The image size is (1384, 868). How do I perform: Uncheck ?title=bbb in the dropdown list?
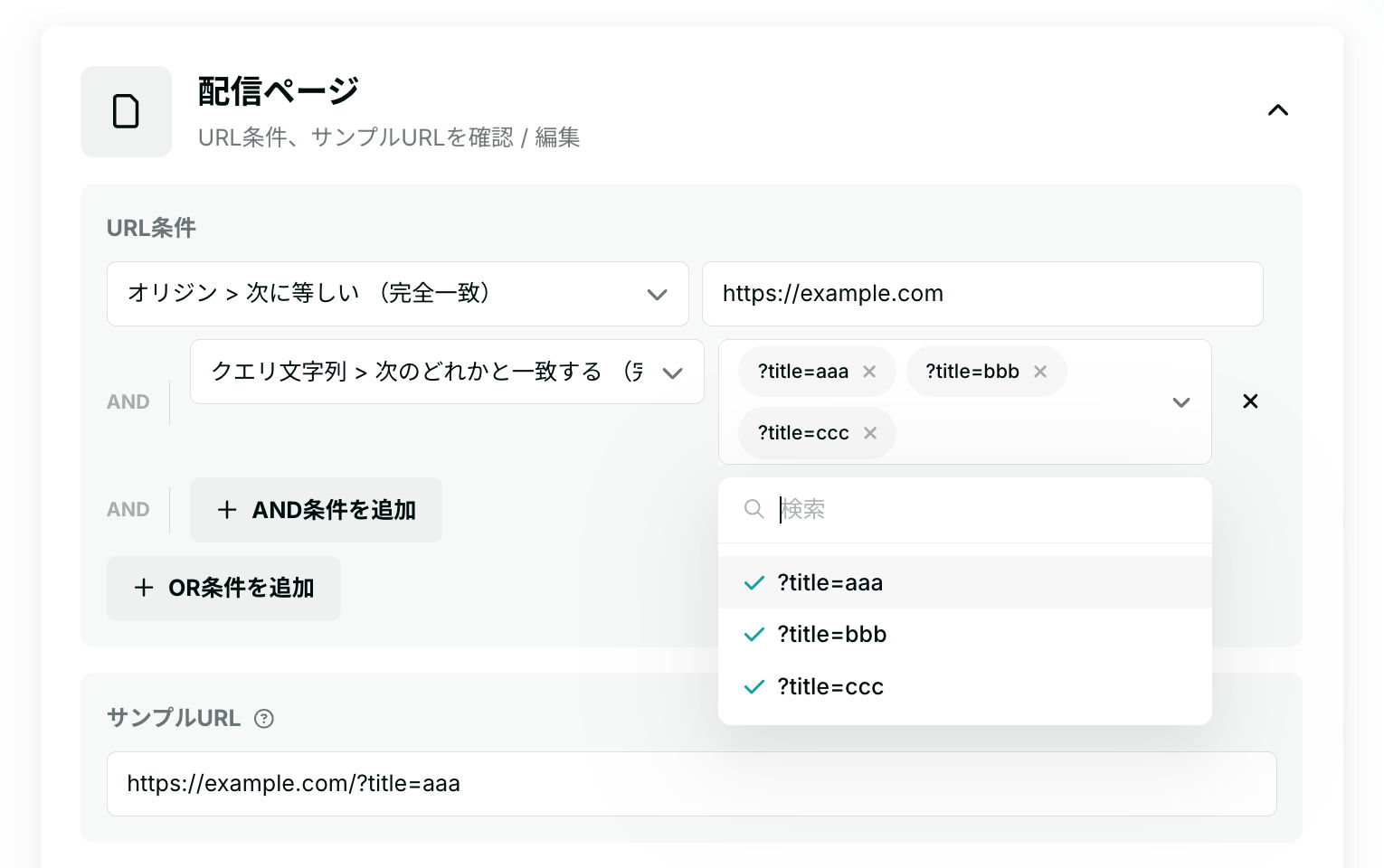pos(831,634)
